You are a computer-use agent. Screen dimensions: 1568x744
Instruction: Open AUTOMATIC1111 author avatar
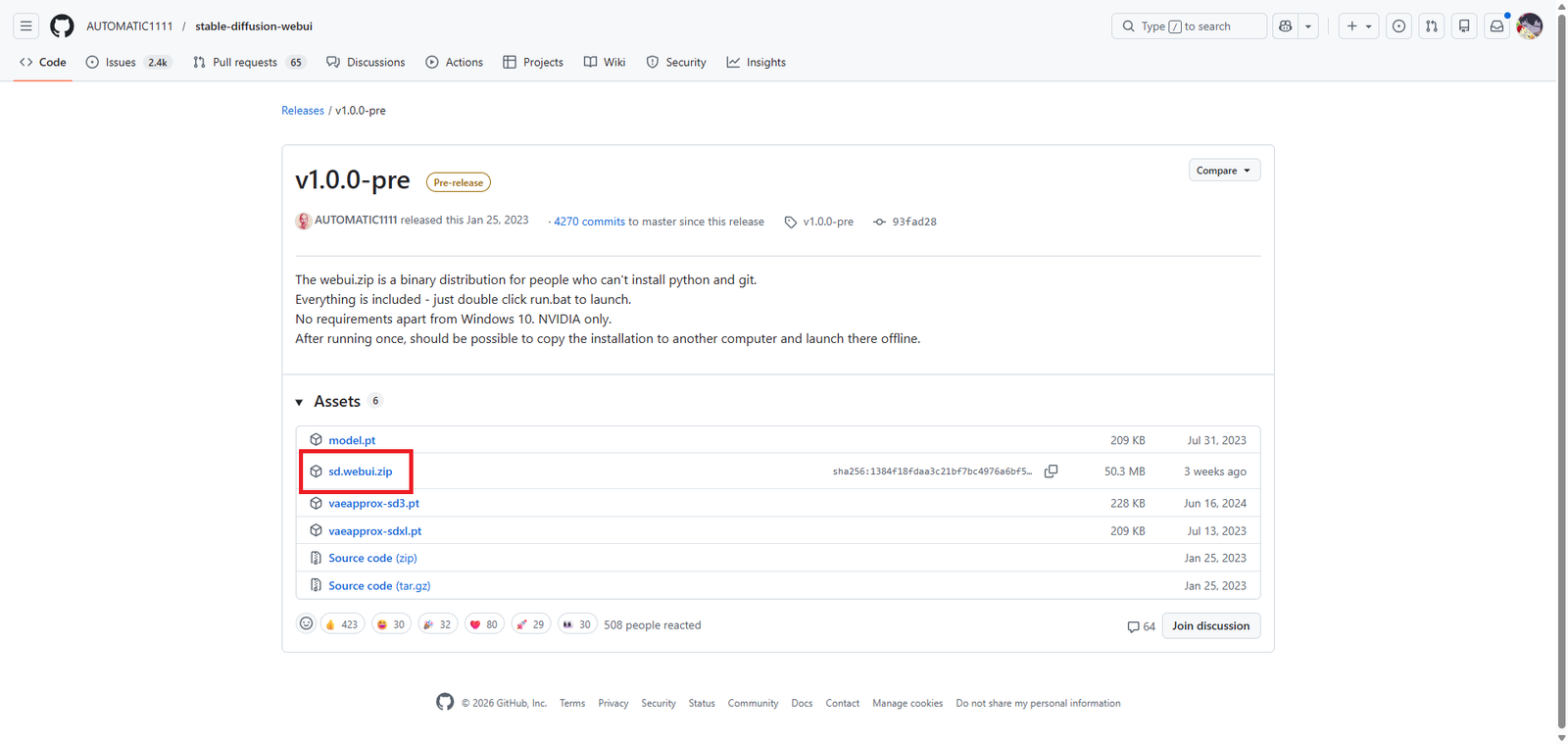pyautogui.click(x=304, y=221)
